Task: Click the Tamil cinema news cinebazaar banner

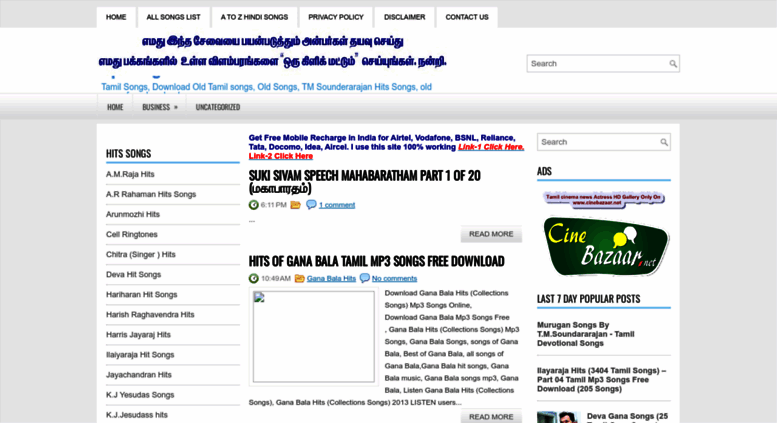Action: 604,199
